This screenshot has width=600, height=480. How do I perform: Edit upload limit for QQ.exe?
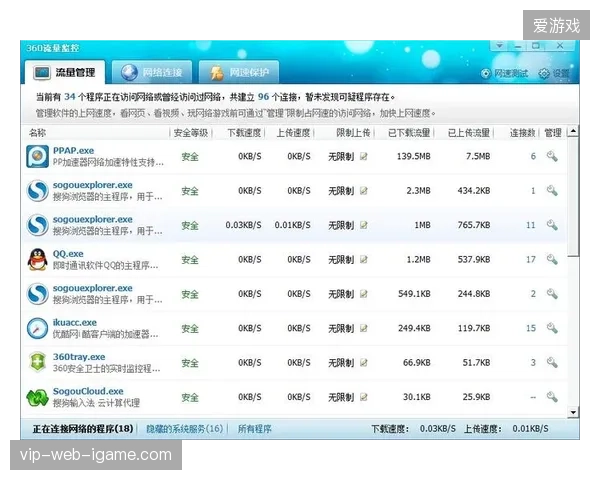click(364, 260)
